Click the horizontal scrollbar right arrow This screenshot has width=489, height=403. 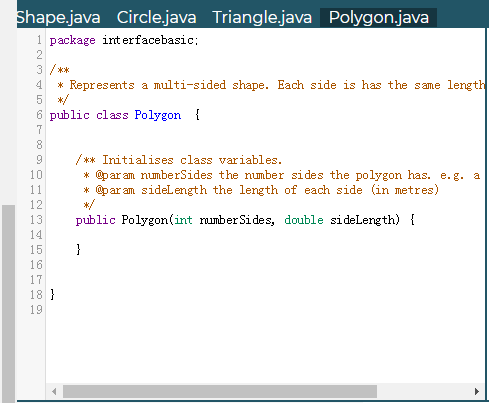click(x=477, y=391)
